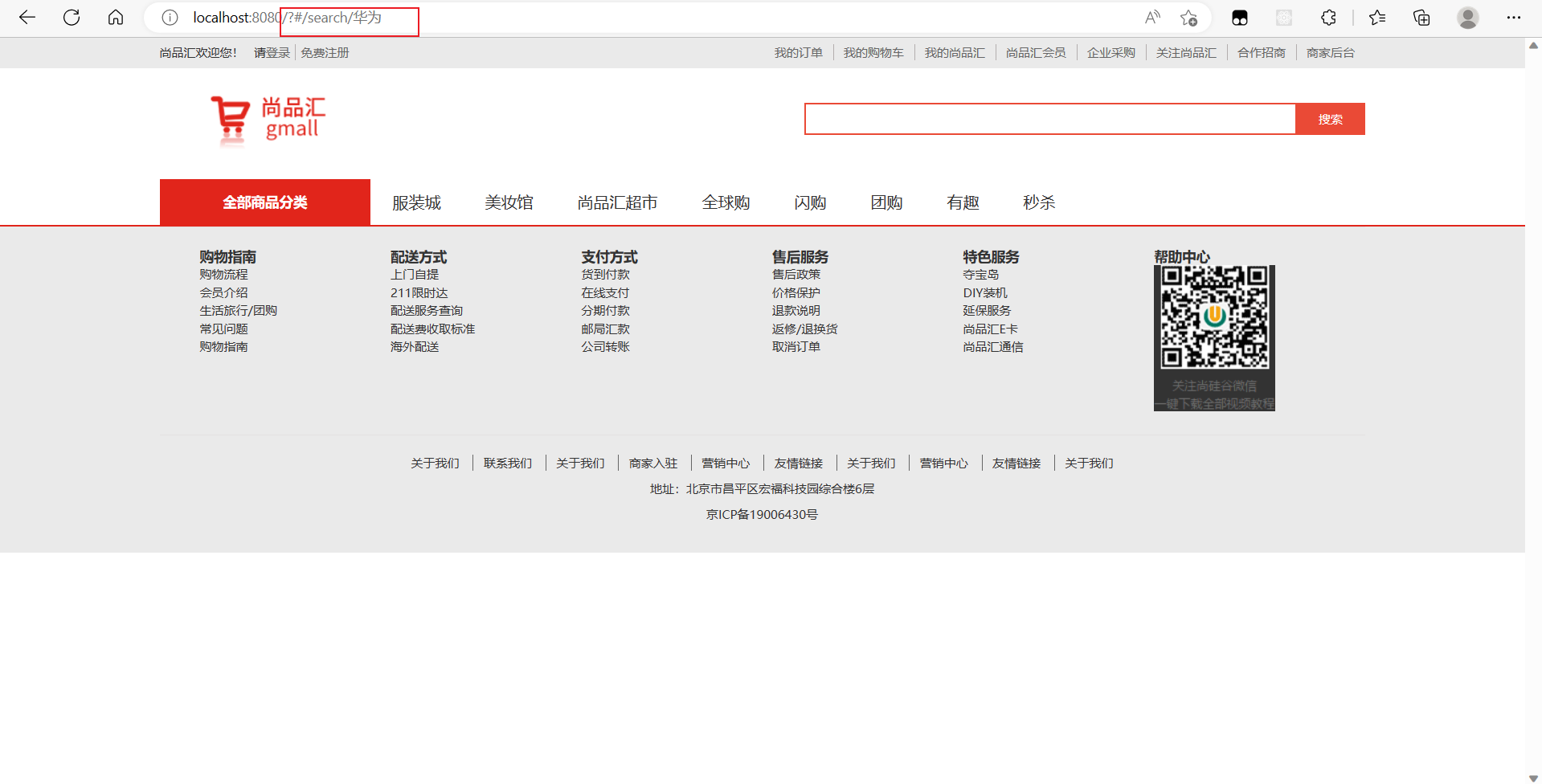Switch to the 秒杀 navigation tab
1542x784 pixels.
1038,202
